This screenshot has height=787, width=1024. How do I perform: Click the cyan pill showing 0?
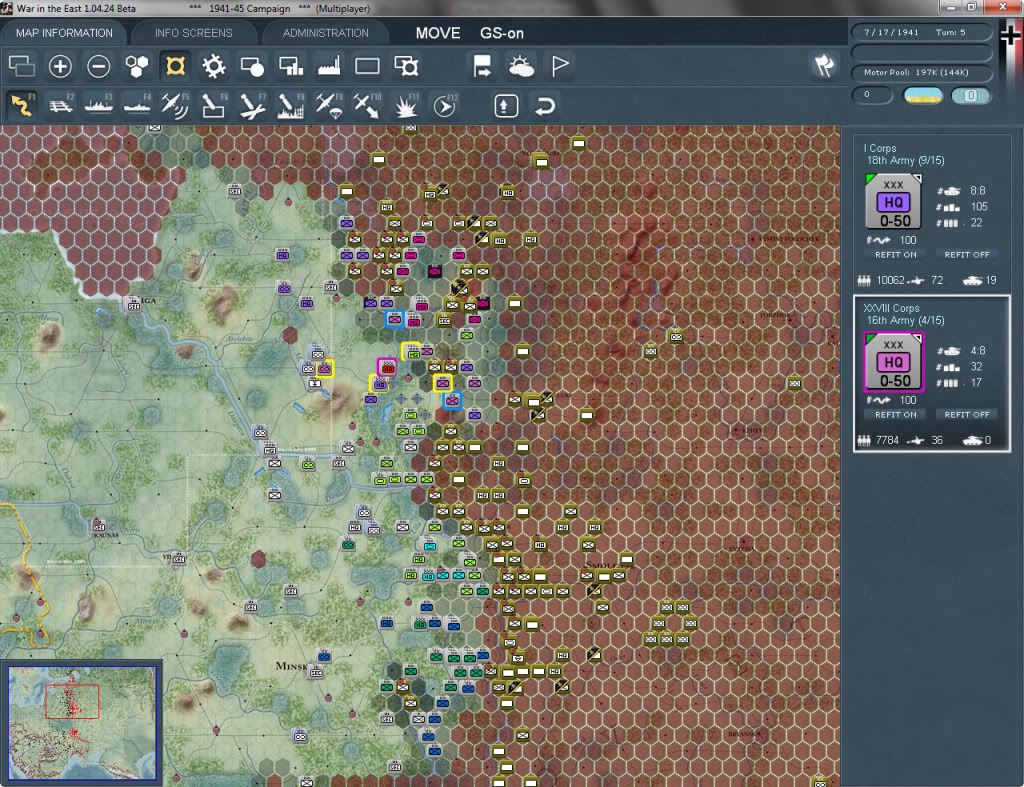[970, 96]
